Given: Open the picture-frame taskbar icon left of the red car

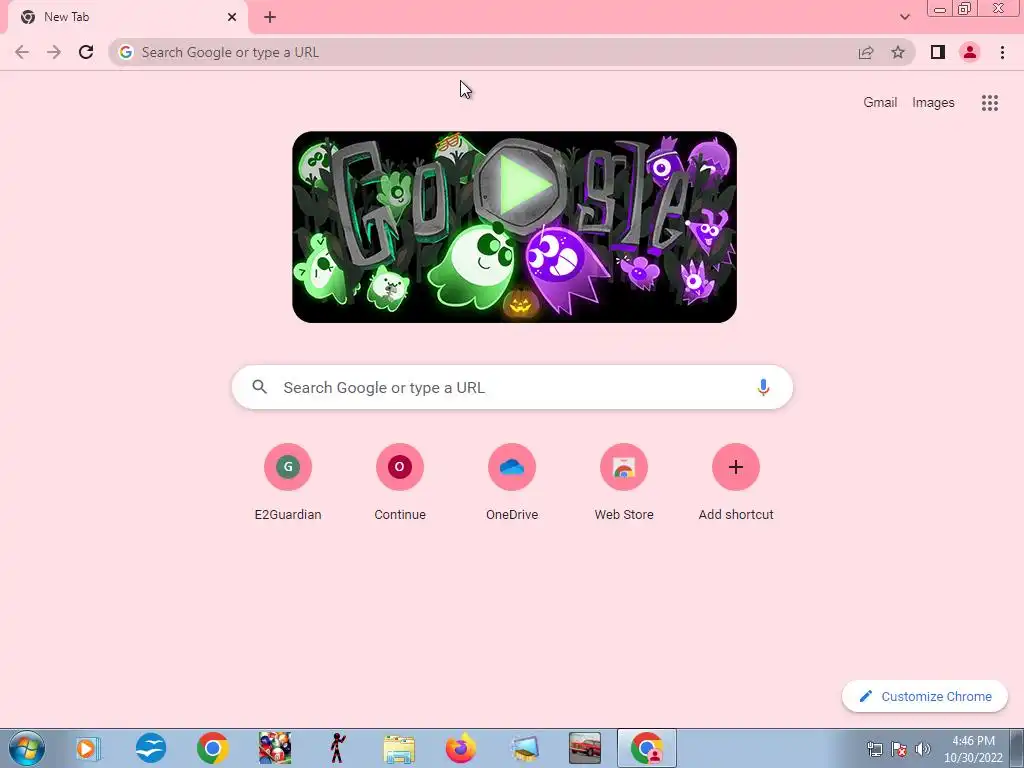Looking at the screenshot, I should 524,748.
